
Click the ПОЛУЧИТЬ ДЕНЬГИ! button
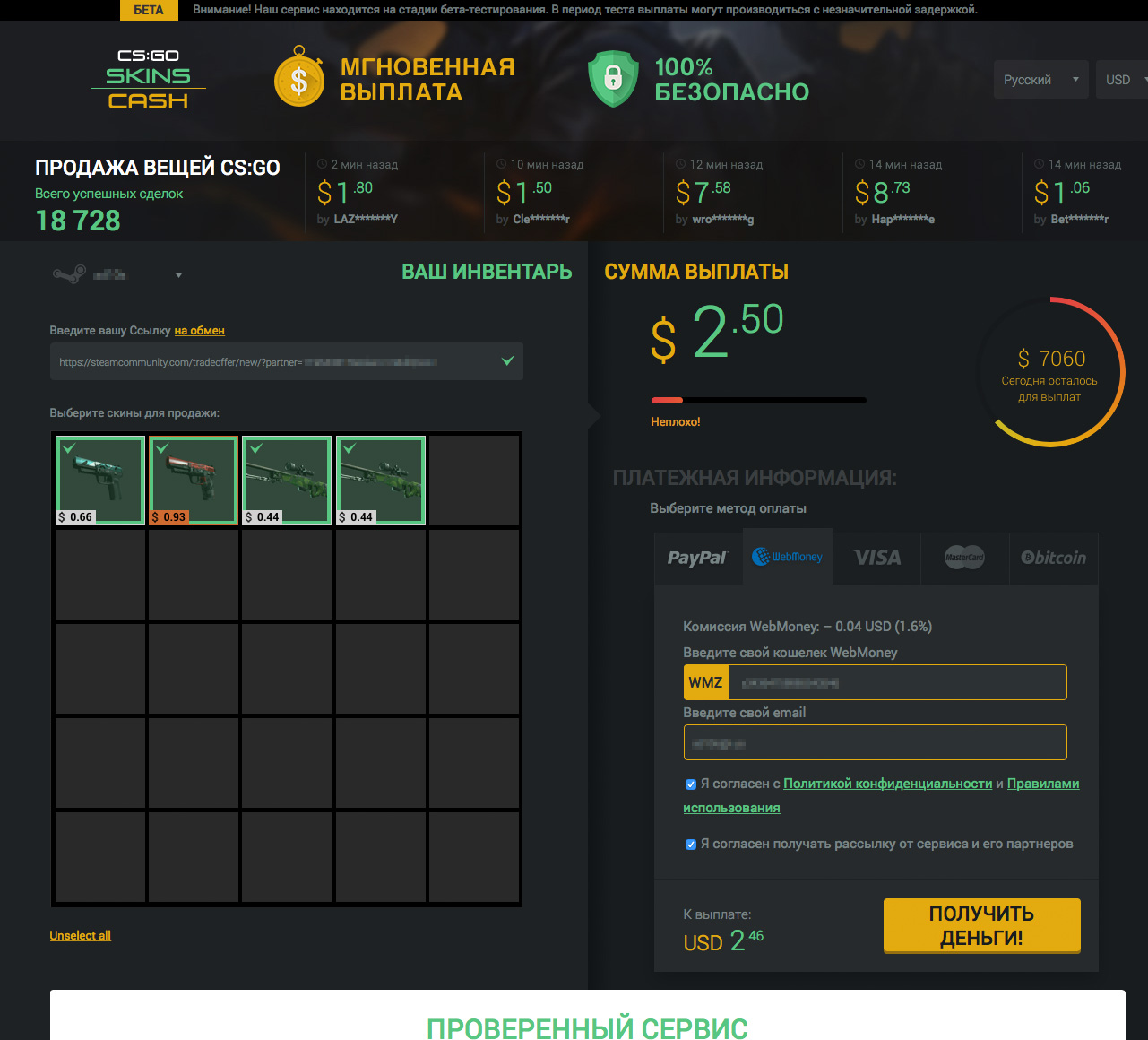tap(982, 925)
